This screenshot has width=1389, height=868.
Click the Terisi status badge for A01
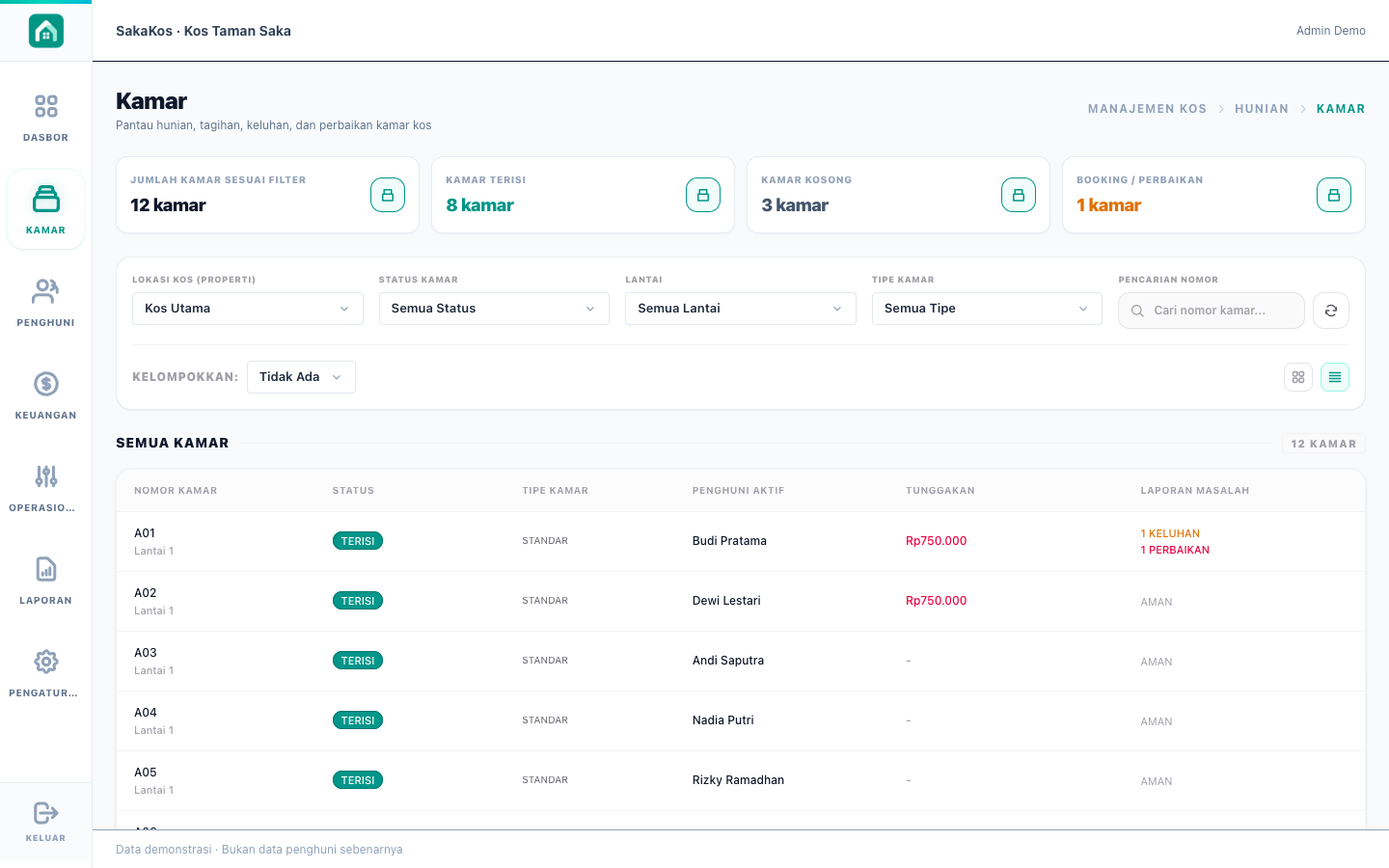[x=358, y=541]
